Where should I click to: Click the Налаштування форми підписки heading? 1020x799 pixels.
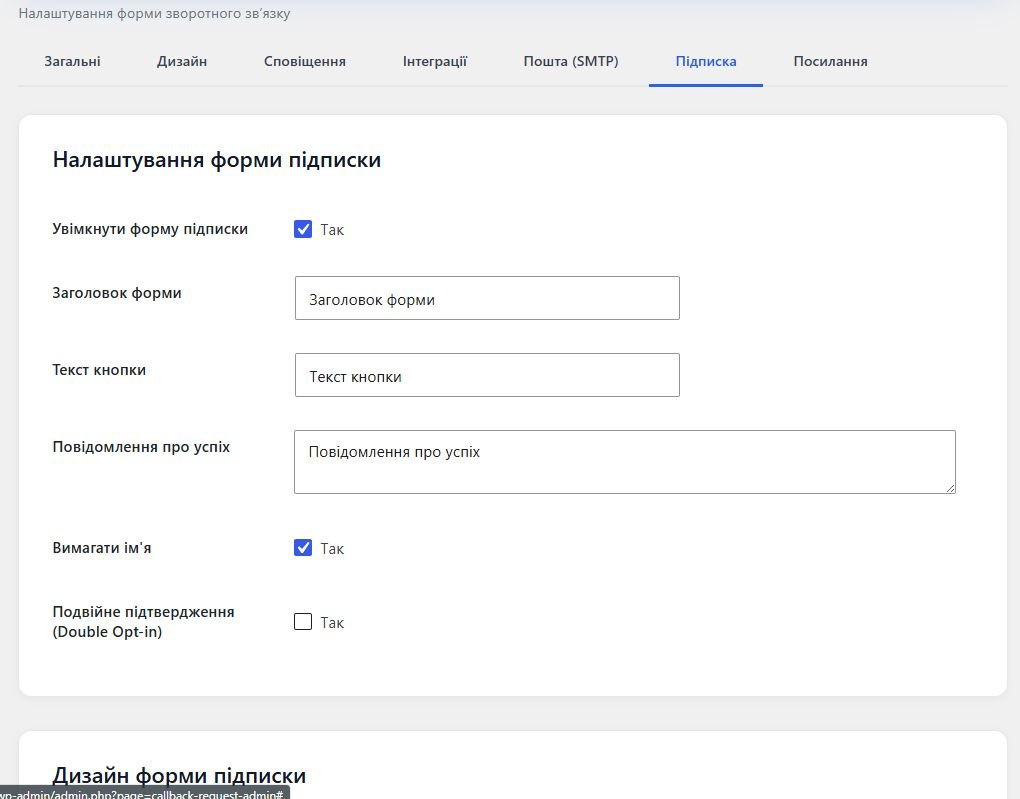217,159
